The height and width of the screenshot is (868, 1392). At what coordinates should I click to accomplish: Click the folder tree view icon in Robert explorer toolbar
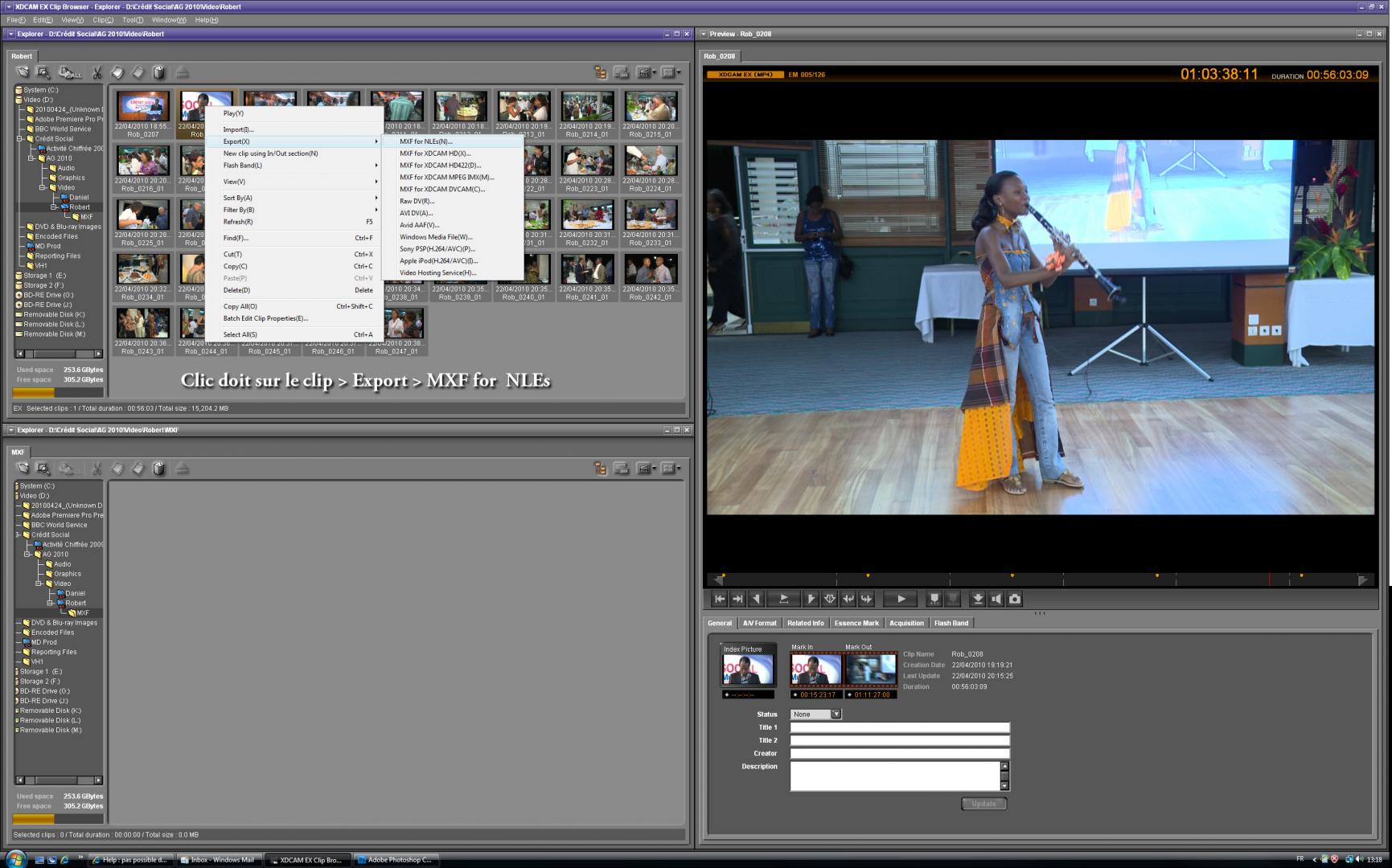tap(600, 72)
